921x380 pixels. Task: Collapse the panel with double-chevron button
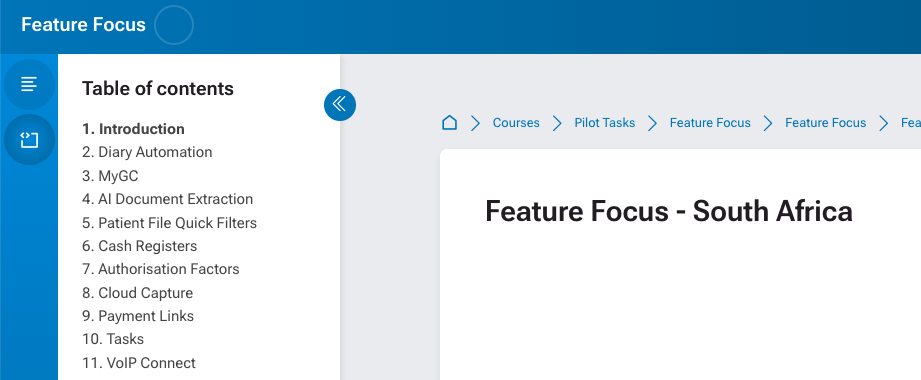(x=340, y=105)
